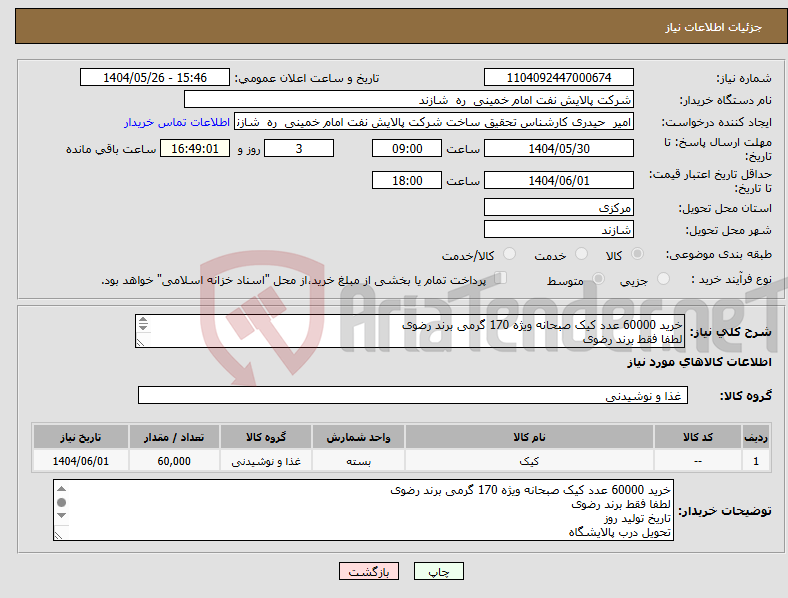This screenshot has height=598, width=788.
Task: Select the جزیی purchase type radio
Action: pyautogui.click(x=663, y=279)
